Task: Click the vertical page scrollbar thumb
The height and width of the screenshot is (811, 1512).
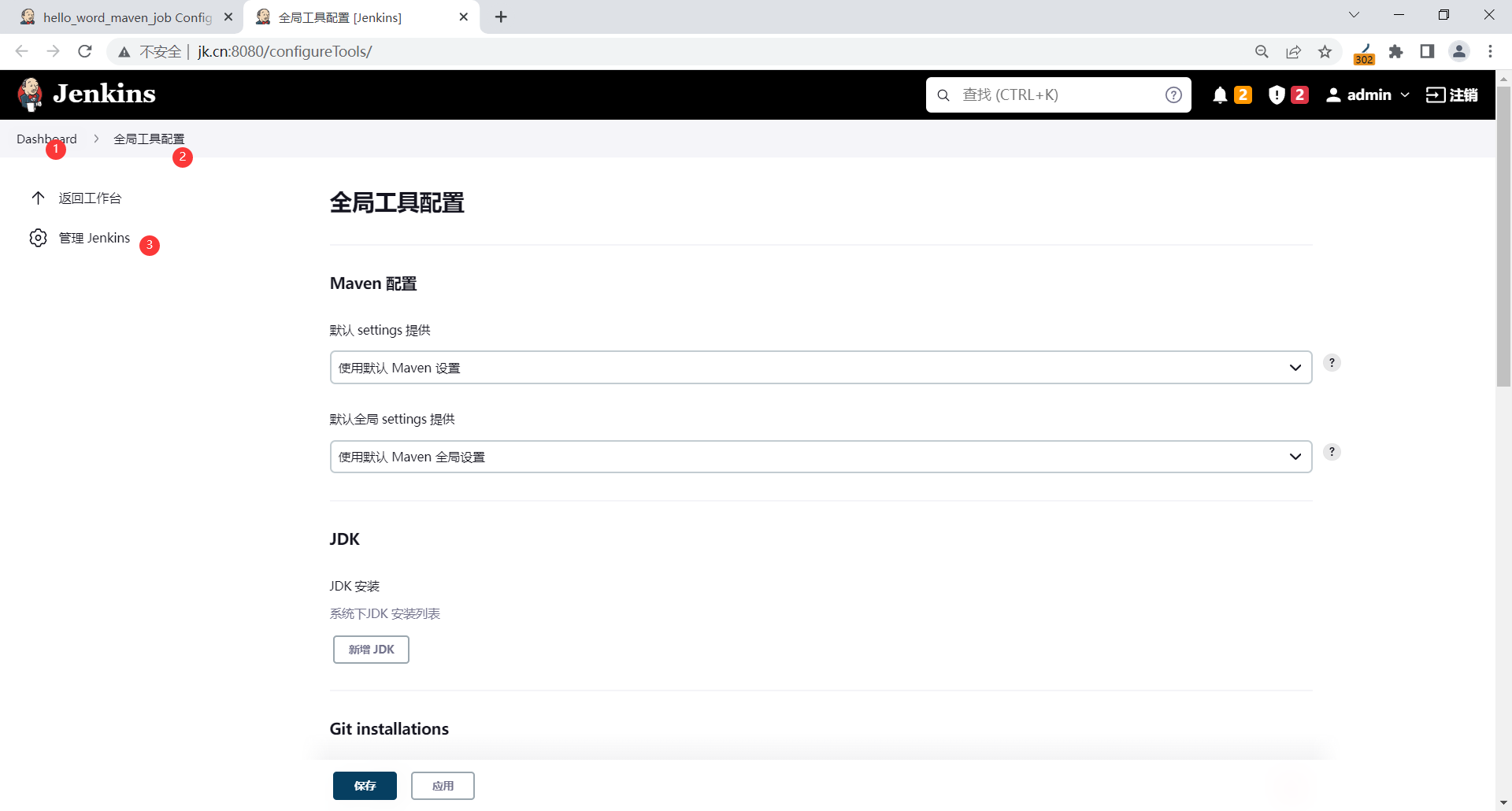Action: (x=1503, y=236)
